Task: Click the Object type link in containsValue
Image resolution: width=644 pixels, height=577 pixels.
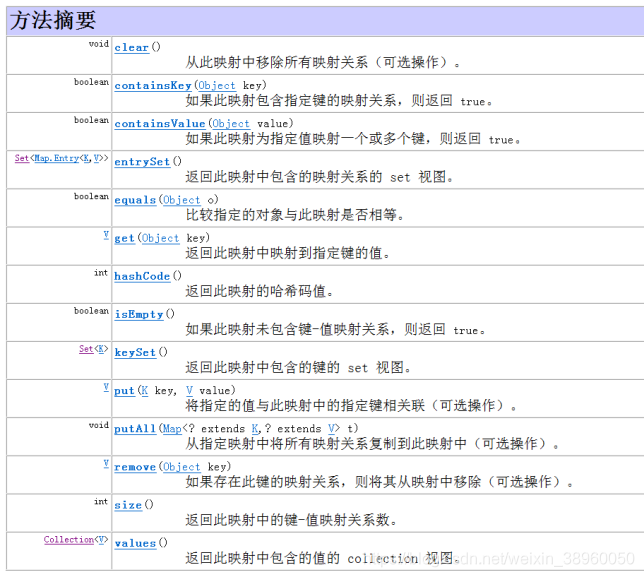Action: click(231, 124)
